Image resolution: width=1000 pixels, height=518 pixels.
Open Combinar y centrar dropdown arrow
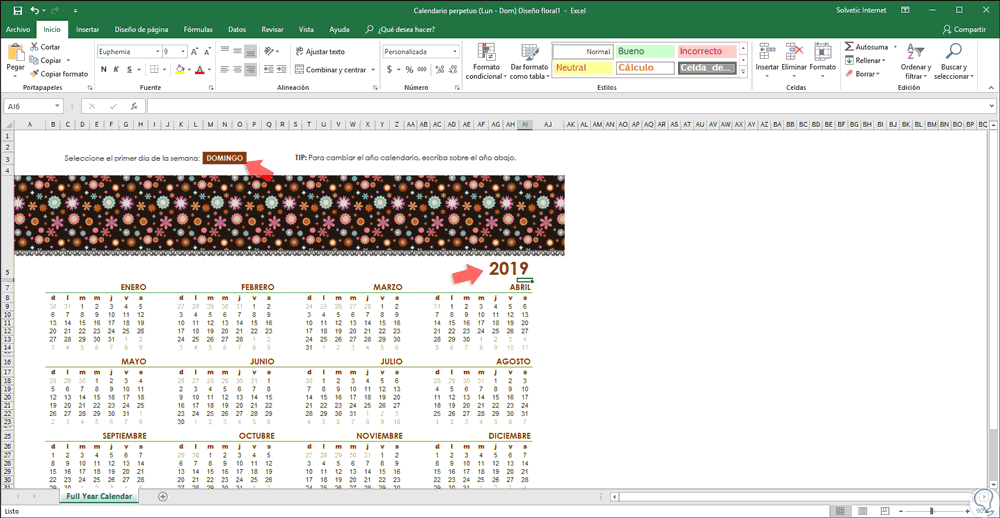[x=373, y=70]
